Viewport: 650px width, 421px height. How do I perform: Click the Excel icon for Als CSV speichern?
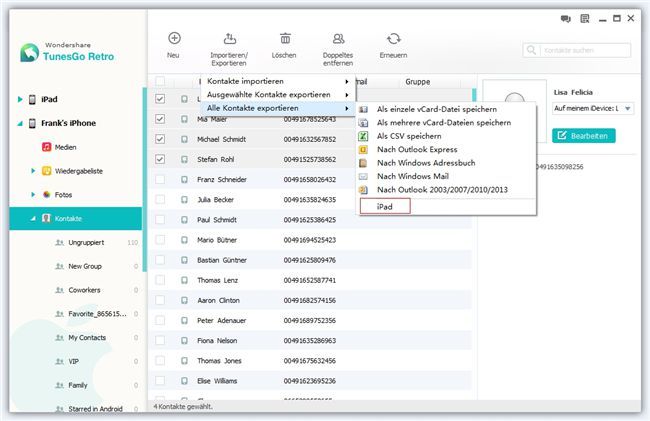click(x=363, y=136)
